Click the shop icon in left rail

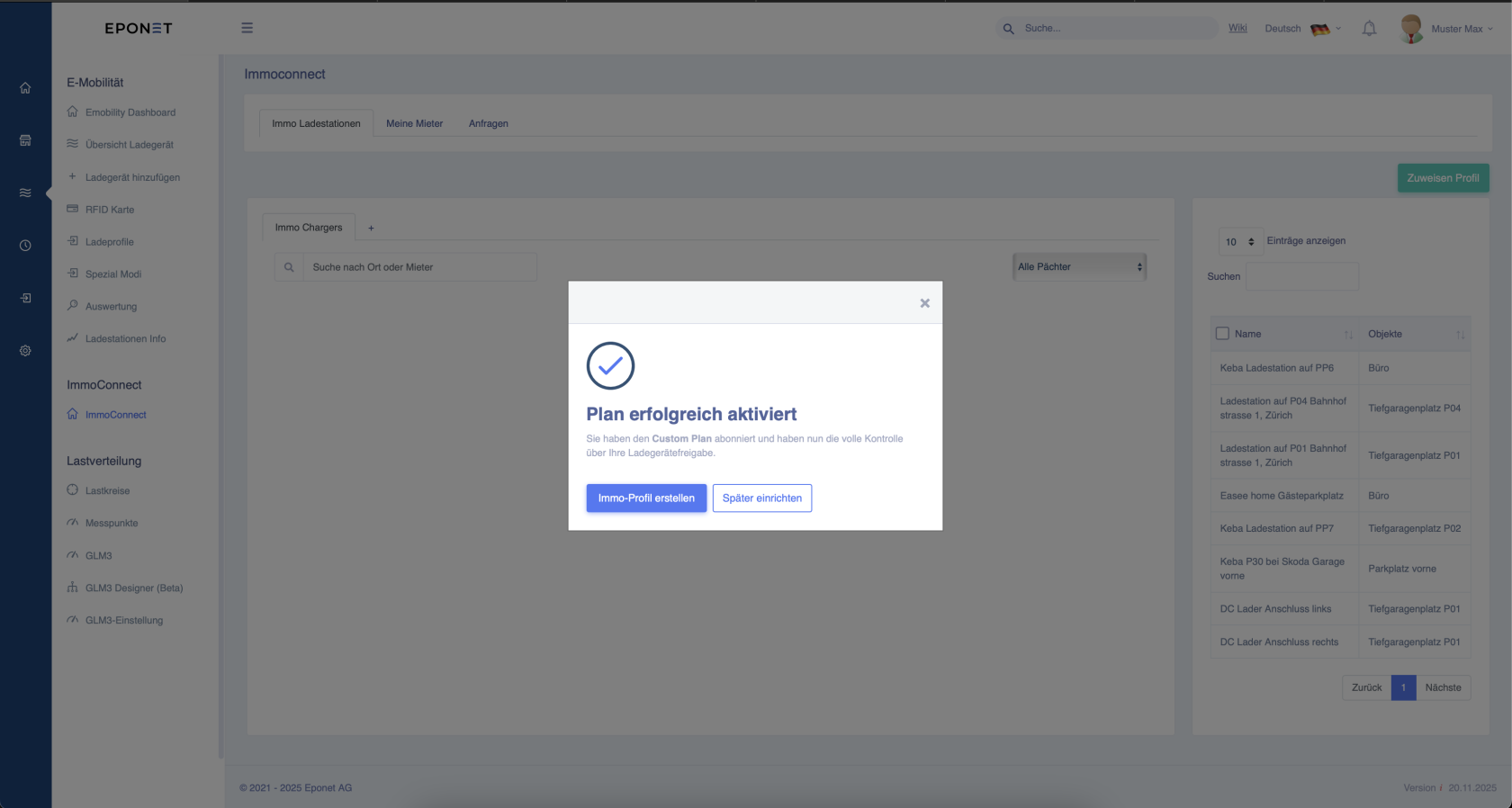tap(25, 140)
